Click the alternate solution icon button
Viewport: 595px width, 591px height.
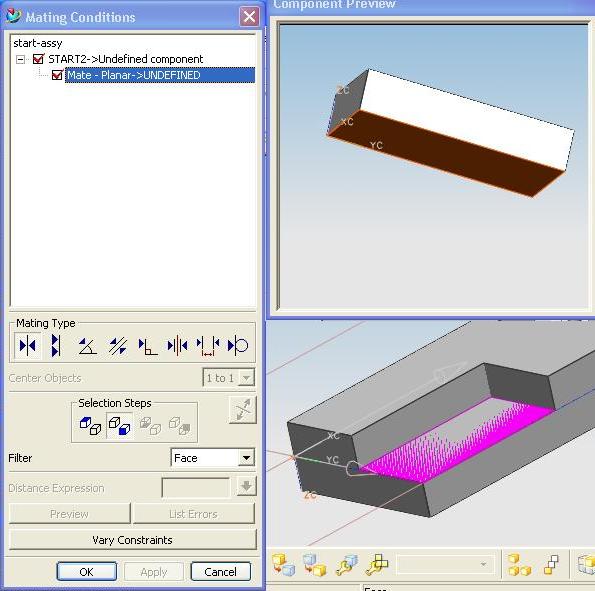pos(243,410)
